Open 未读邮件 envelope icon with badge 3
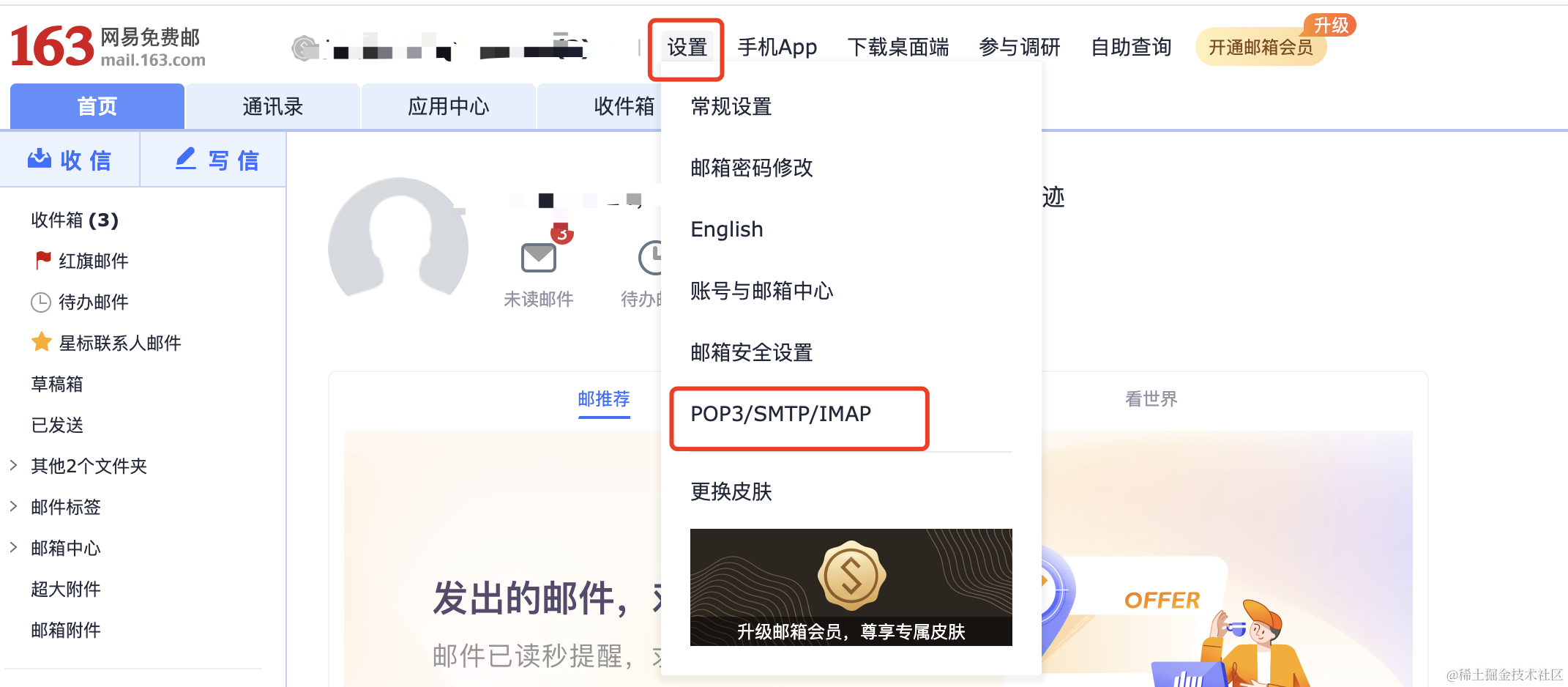The width and height of the screenshot is (1568, 687). (x=538, y=257)
